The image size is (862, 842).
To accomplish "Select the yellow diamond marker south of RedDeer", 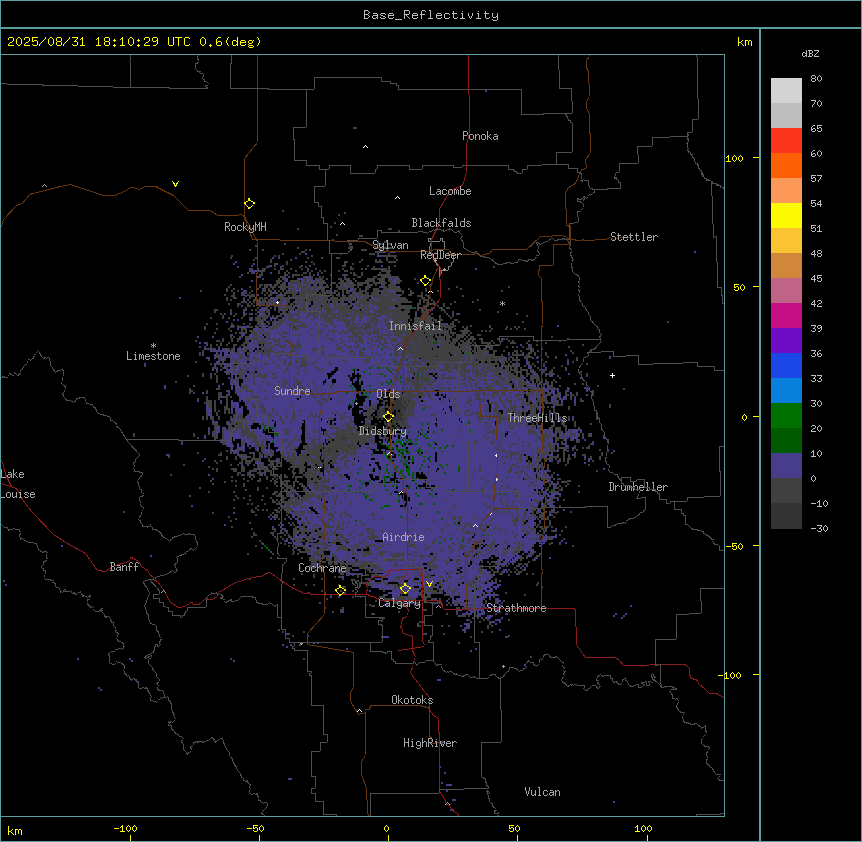I will tap(426, 281).
